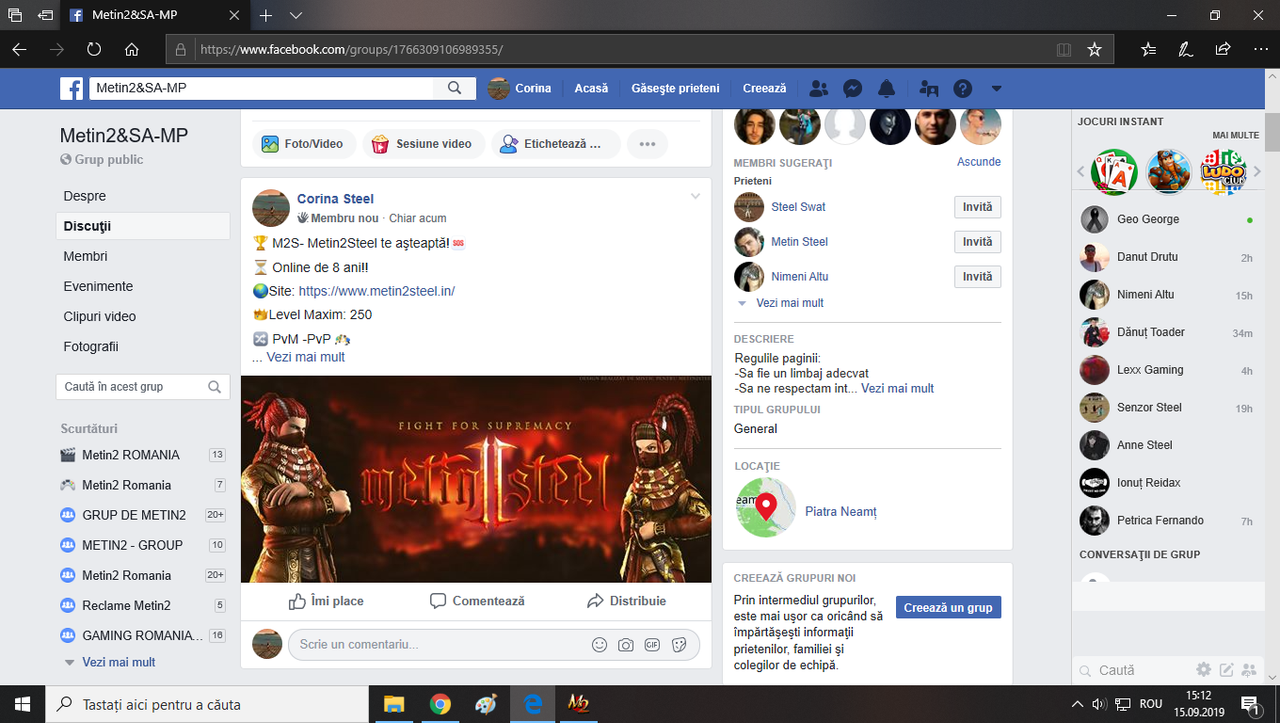The image size is (1280, 723).
Task: Toggle reading view in the address bar
Action: [1064, 49]
